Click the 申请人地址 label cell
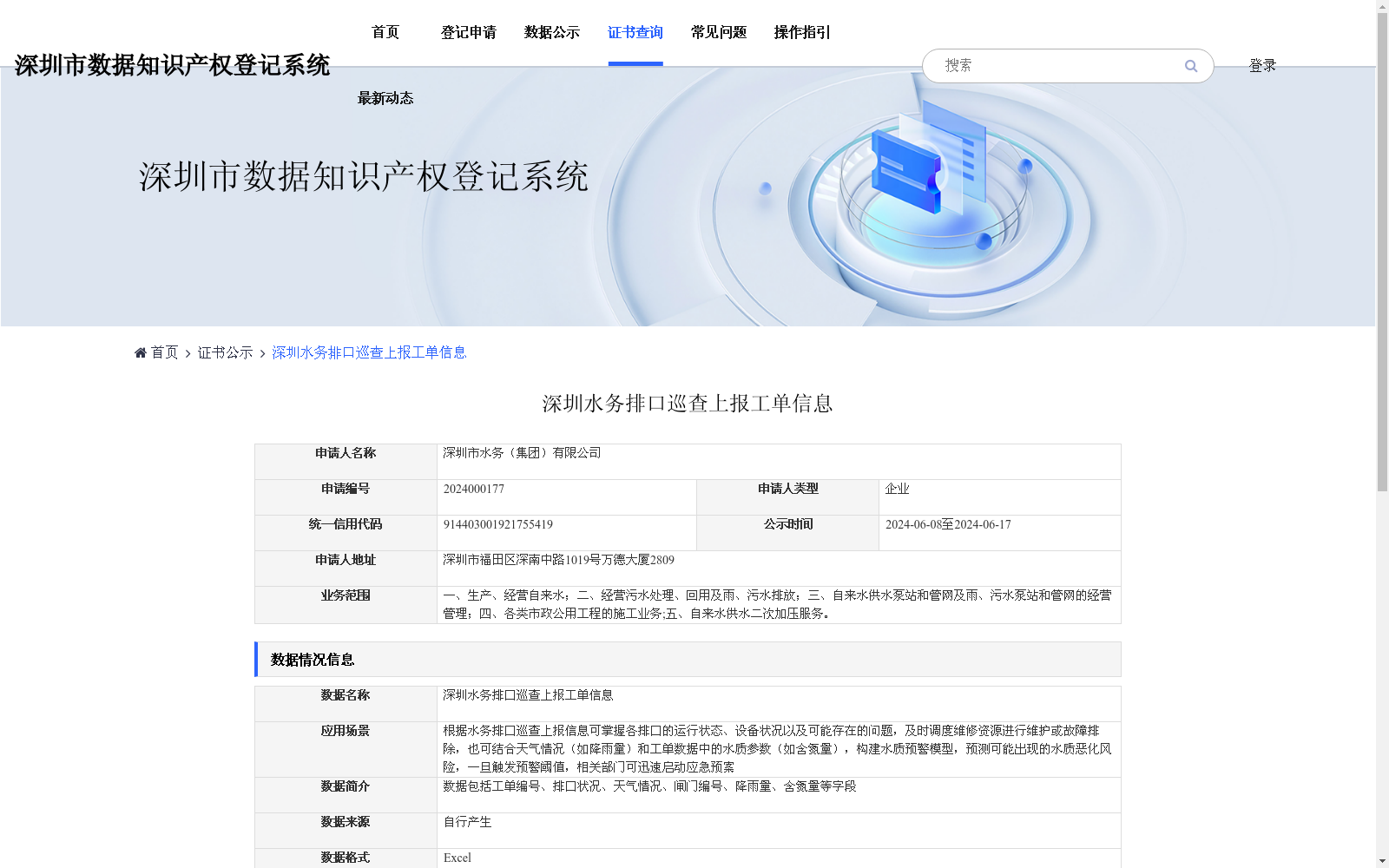This screenshot has height=868, width=1389. coord(346,569)
